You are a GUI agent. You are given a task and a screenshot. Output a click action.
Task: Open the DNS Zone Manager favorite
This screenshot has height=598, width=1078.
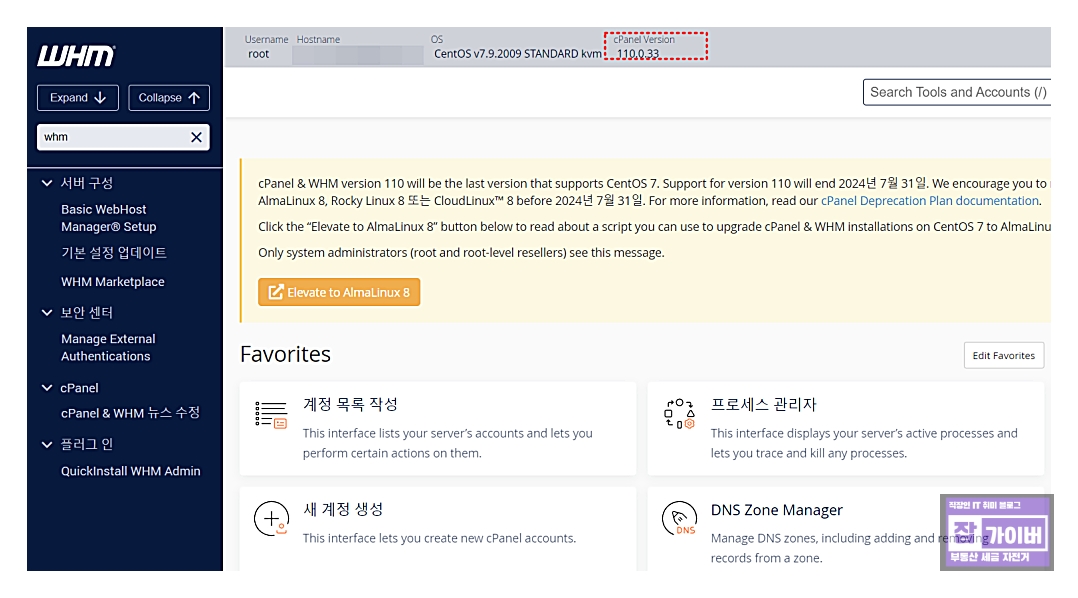click(846, 528)
